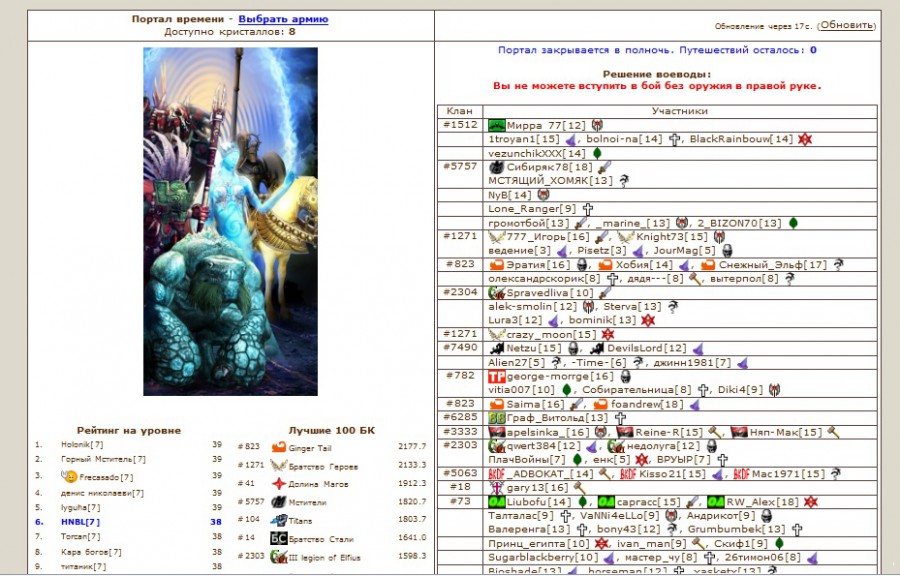Screen dimensions: 900x576
Task: Click the red star icon after crazy_moon[15]
Action: 607,334
